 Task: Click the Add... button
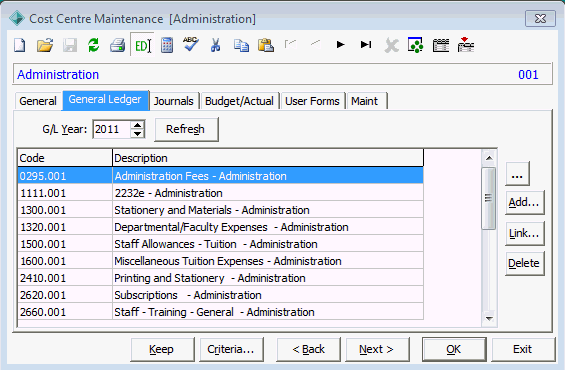[524, 203]
